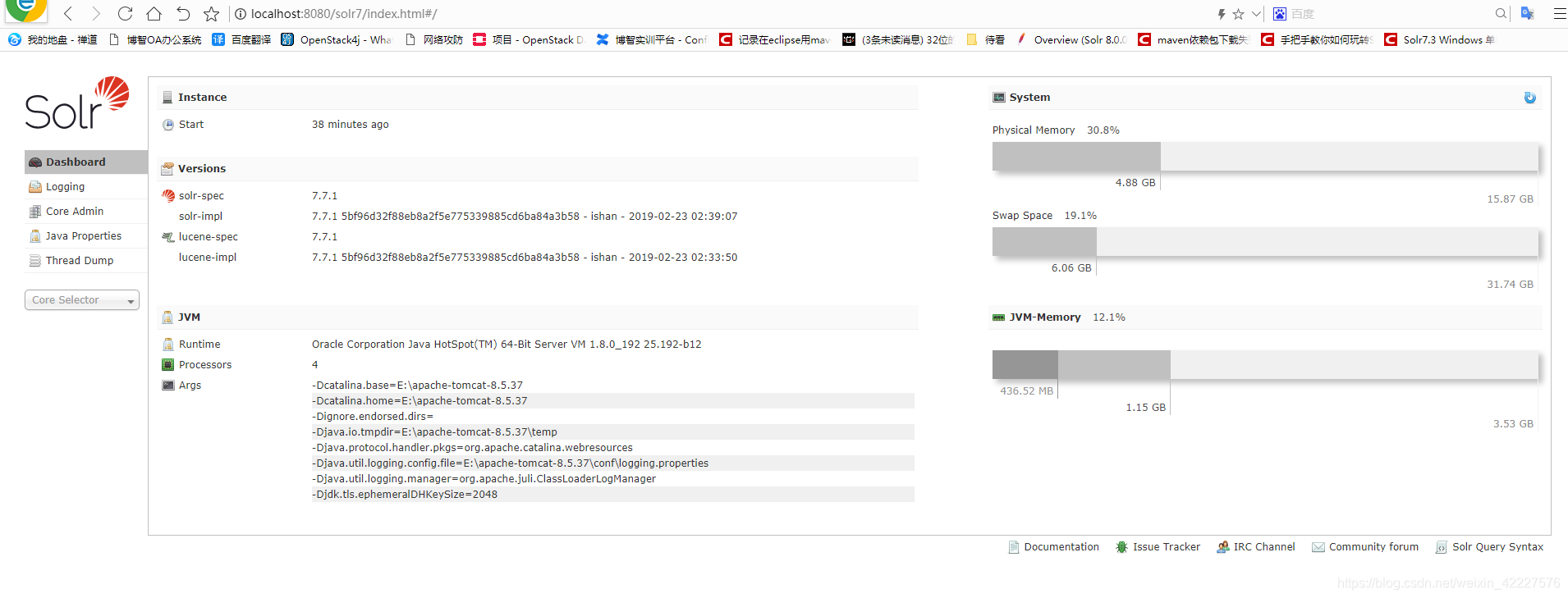Expand the address bar dropdown arrow
Screen dimensions: 1568x598
point(1256,14)
